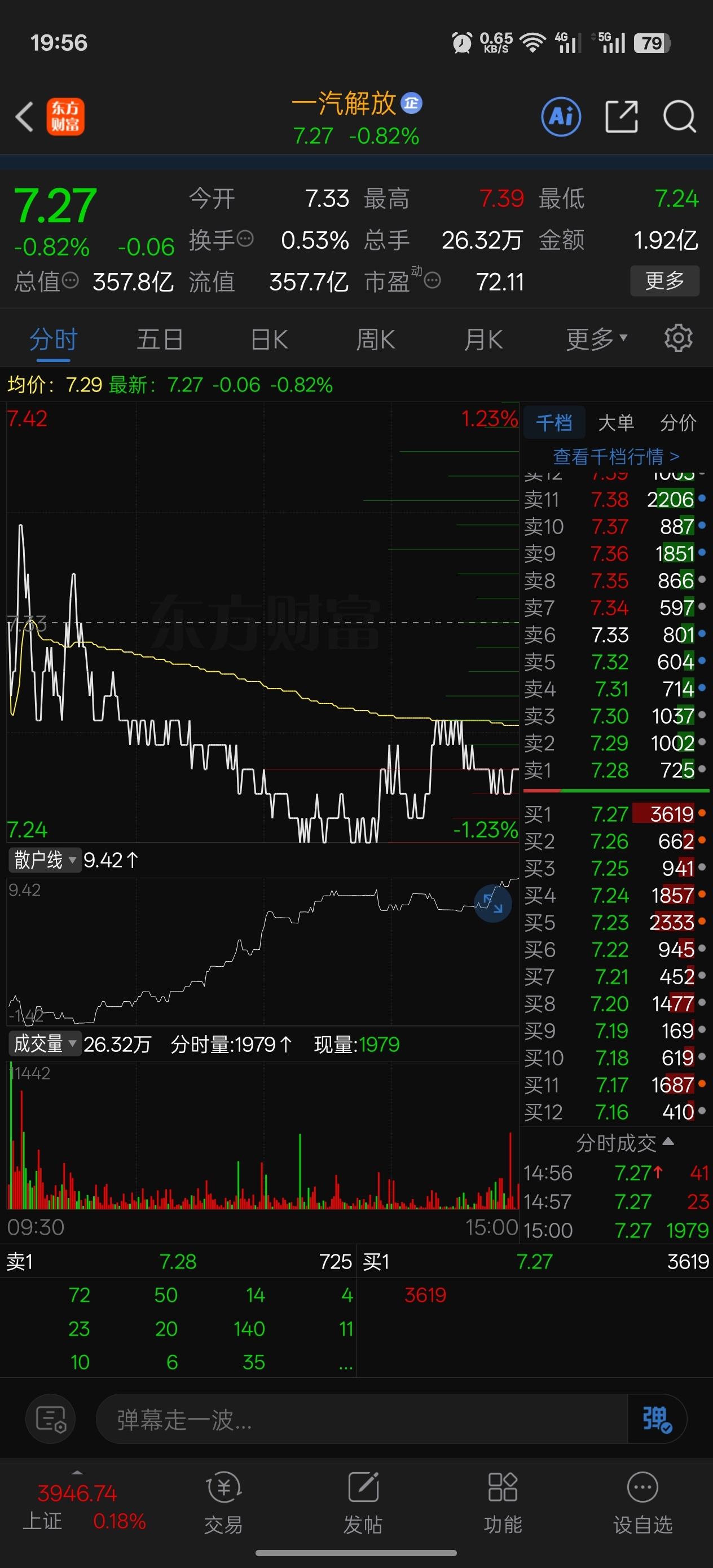Select the 分价 tab
Image resolution: width=713 pixels, height=1568 pixels.
click(x=678, y=422)
